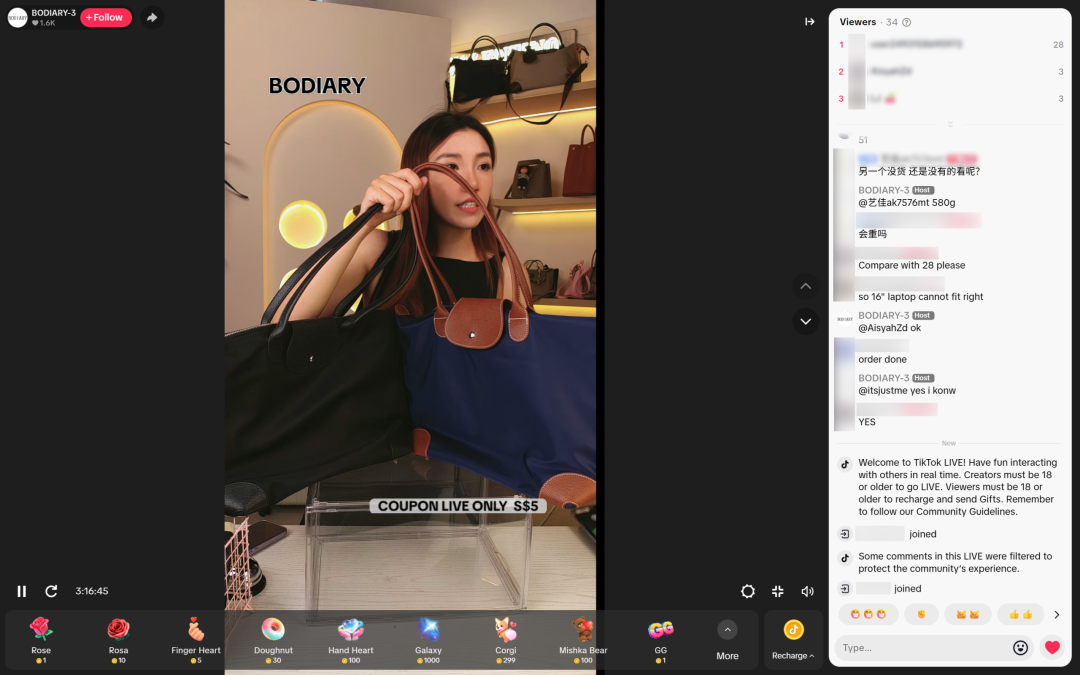Click the chat message input field
This screenshot has height=675, width=1080.
(x=923, y=647)
